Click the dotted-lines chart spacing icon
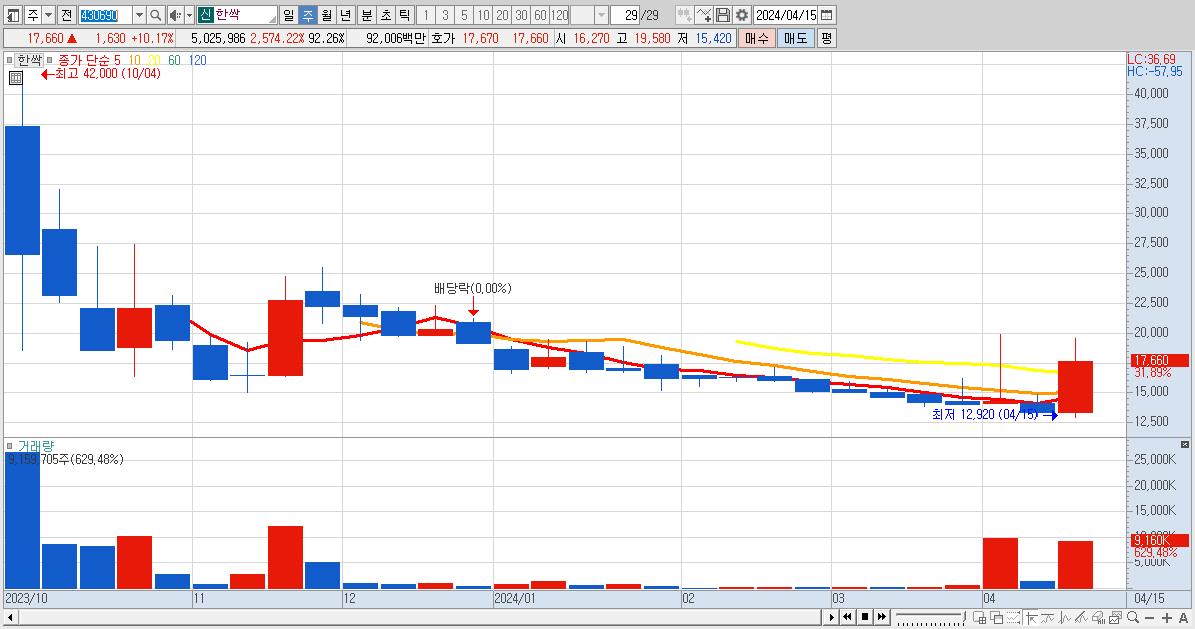 click(x=1013, y=617)
